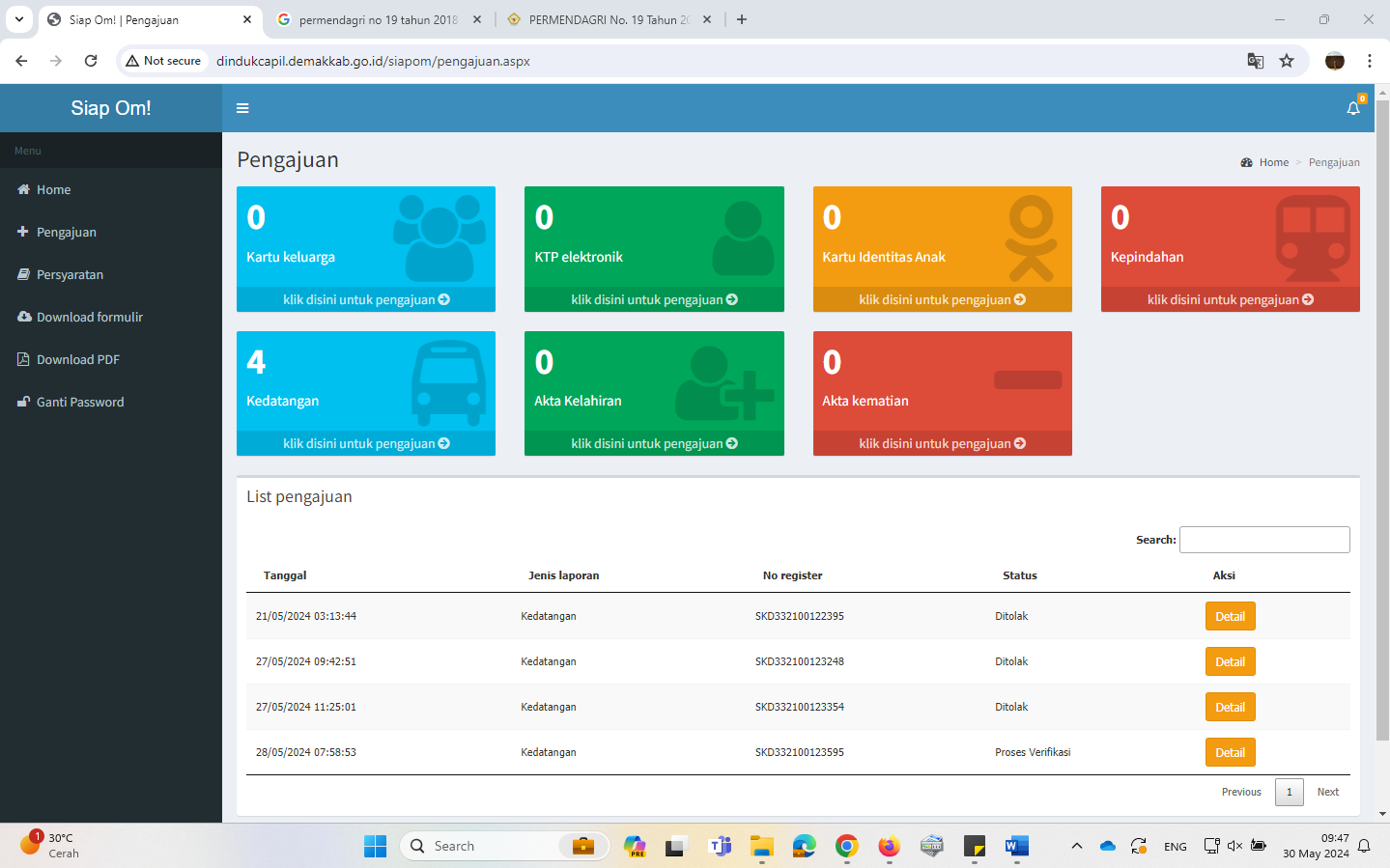Open the notifications bell icon
Viewport: 1390px width, 868px height.
click(x=1352, y=108)
